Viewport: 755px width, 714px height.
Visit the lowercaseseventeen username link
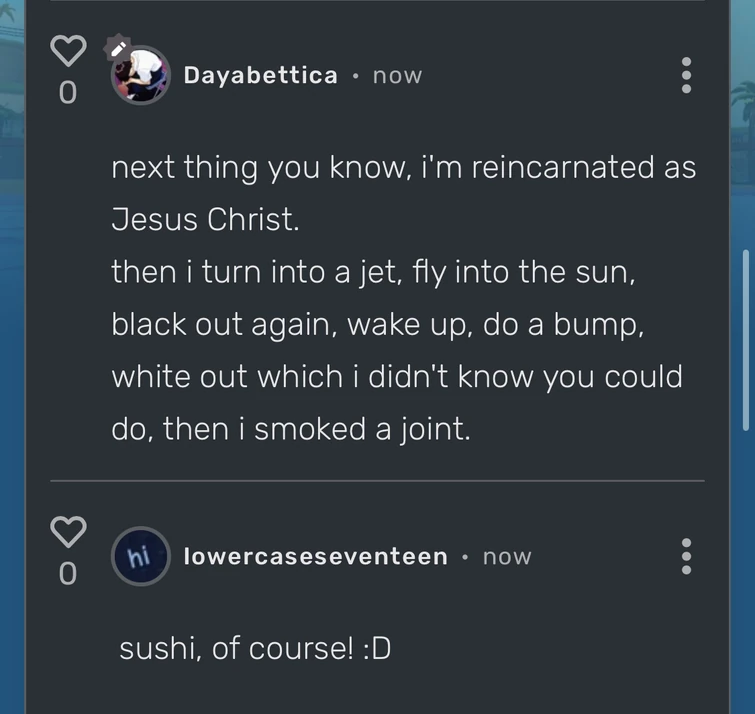pos(315,556)
